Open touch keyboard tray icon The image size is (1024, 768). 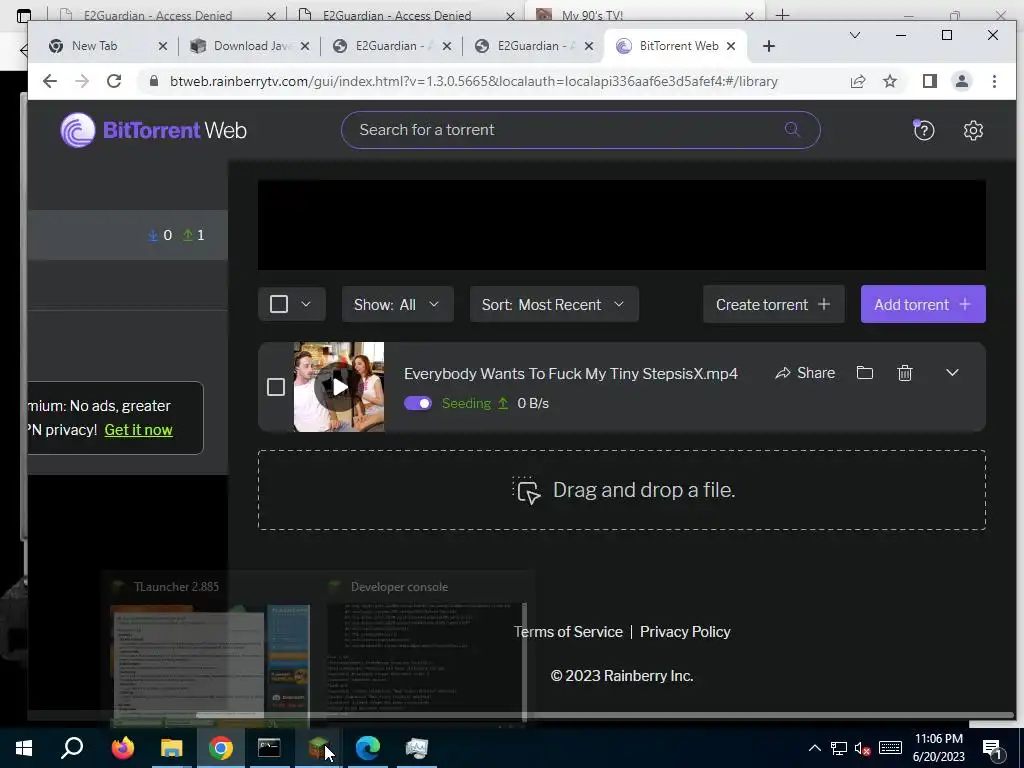(x=890, y=748)
